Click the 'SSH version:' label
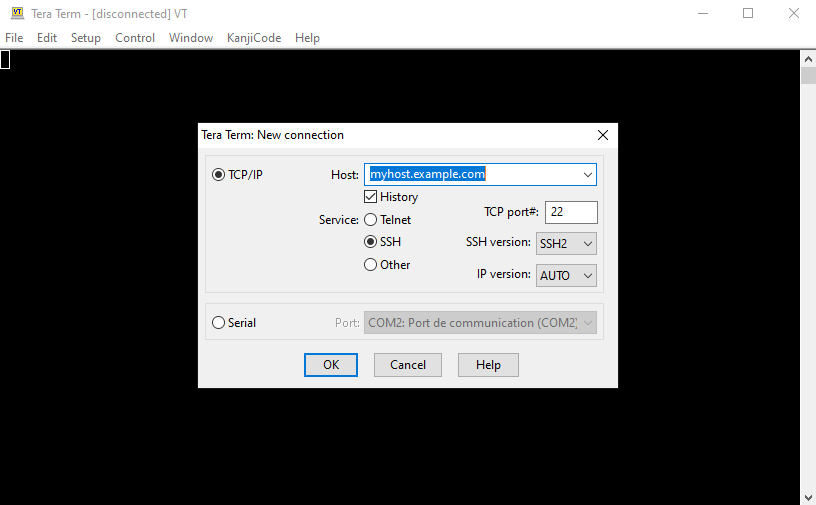This screenshot has width=816, height=505. tap(498, 242)
